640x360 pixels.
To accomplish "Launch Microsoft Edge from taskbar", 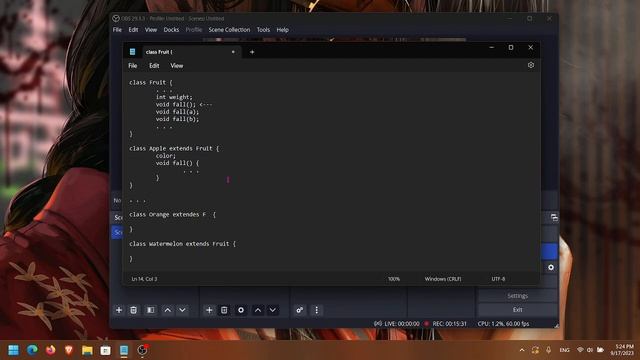I will (32, 350).
